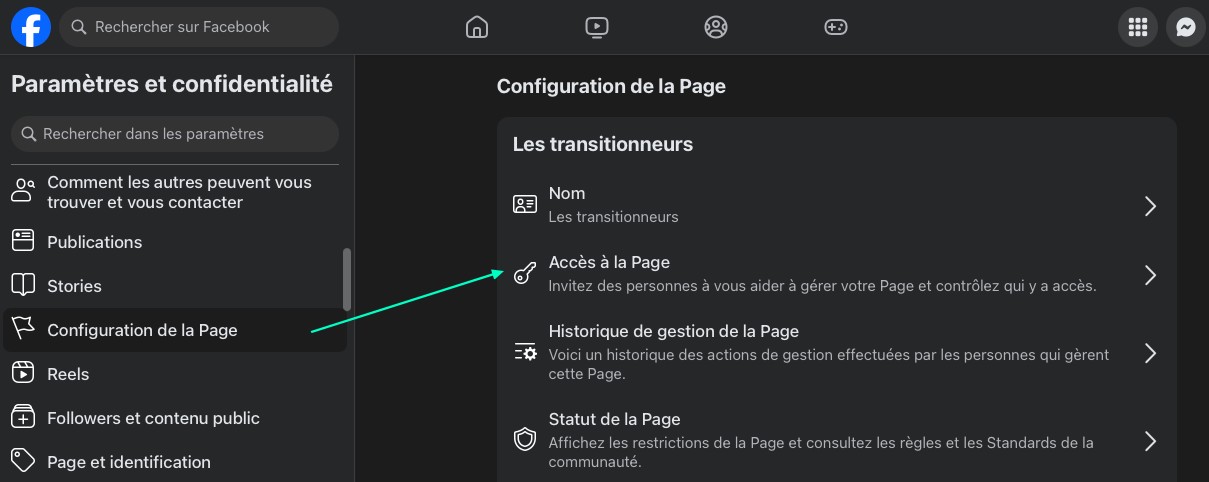Open the Groups icon in top bar
The height and width of the screenshot is (482, 1209).
click(716, 27)
